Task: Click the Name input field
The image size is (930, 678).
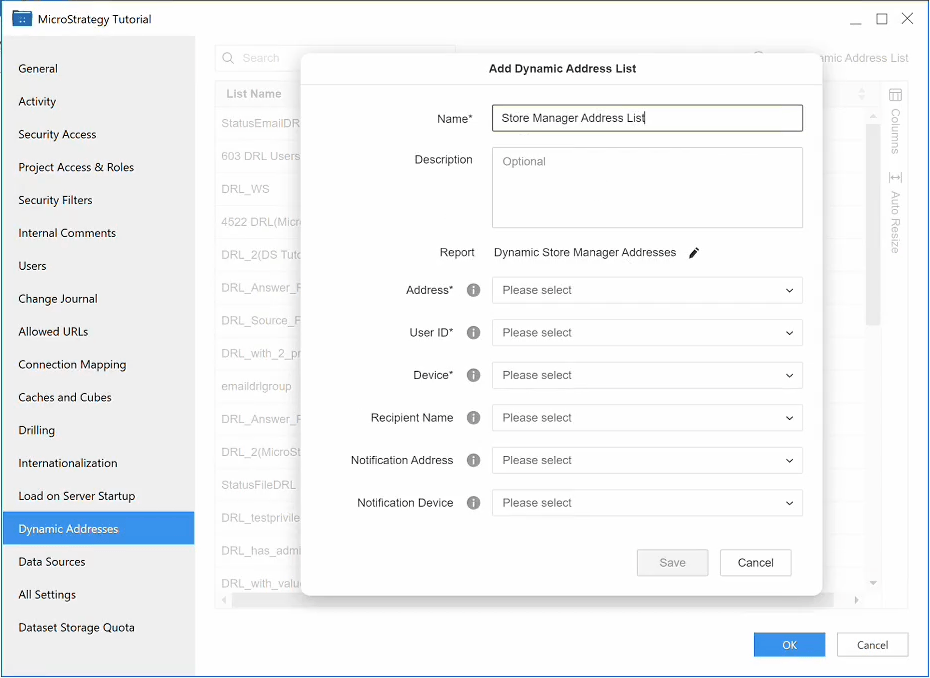Action: tap(647, 118)
